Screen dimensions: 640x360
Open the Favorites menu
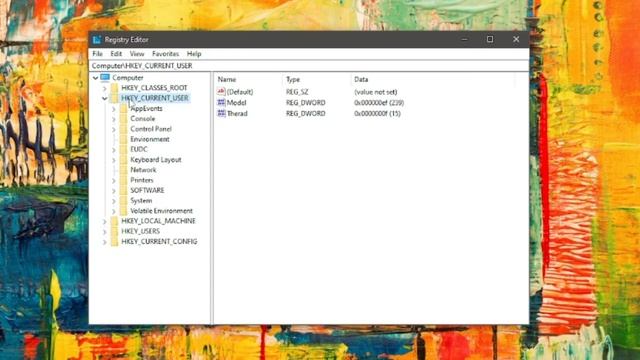(x=165, y=54)
